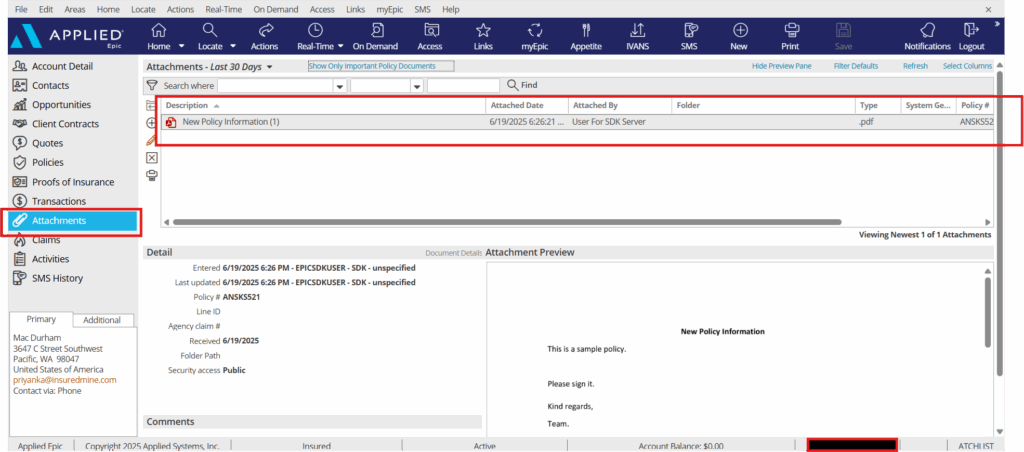Image resolution: width=1024 pixels, height=452 pixels.
Task: Switch to the Primary contact tab
Action: [40, 319]
